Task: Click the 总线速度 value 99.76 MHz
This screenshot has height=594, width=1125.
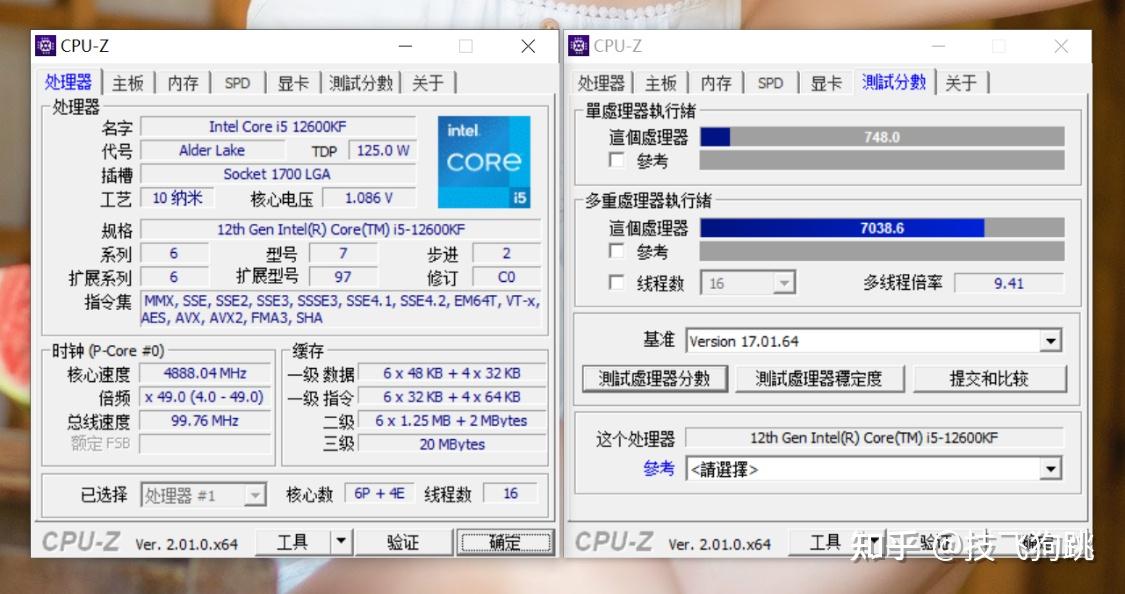Action: pyautogui.click(x=205, y=420)
